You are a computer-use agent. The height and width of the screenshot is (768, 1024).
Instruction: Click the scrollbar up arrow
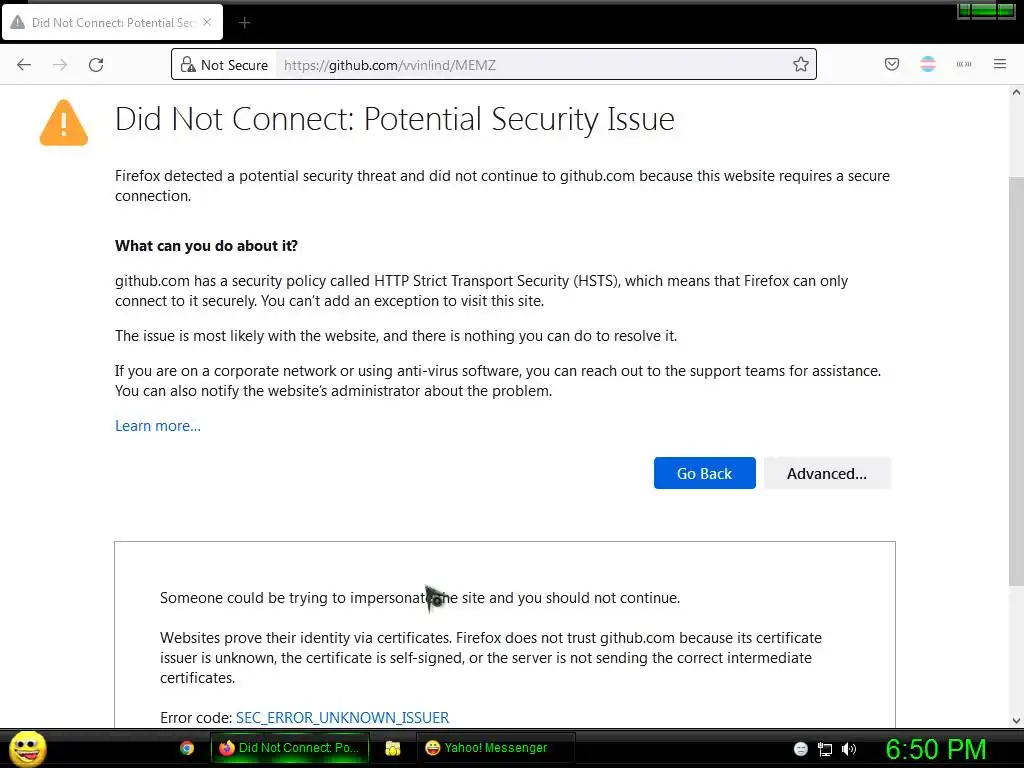[1016, 93]
